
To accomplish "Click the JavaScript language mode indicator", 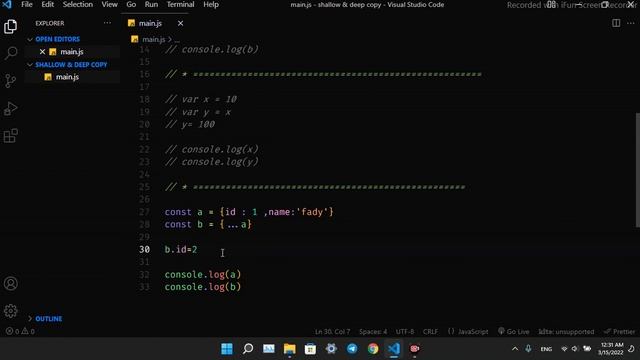I will pos(468,331).
